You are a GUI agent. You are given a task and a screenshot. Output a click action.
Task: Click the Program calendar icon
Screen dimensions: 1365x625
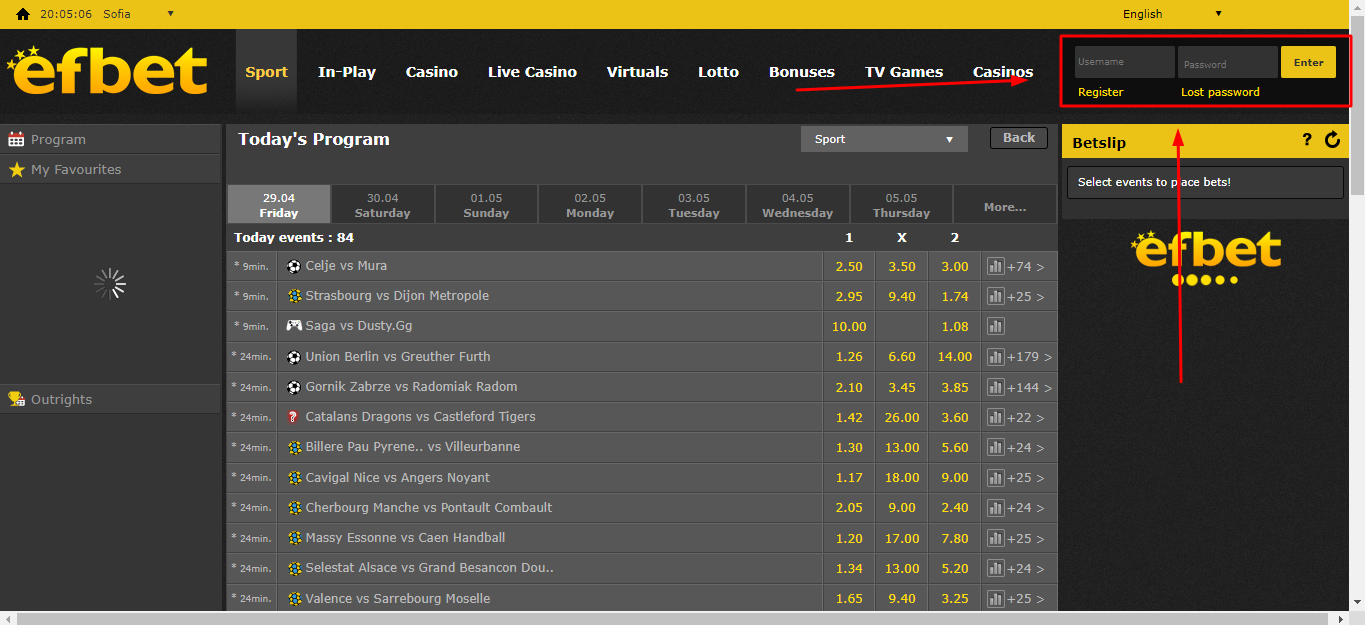tap(16, 140)
